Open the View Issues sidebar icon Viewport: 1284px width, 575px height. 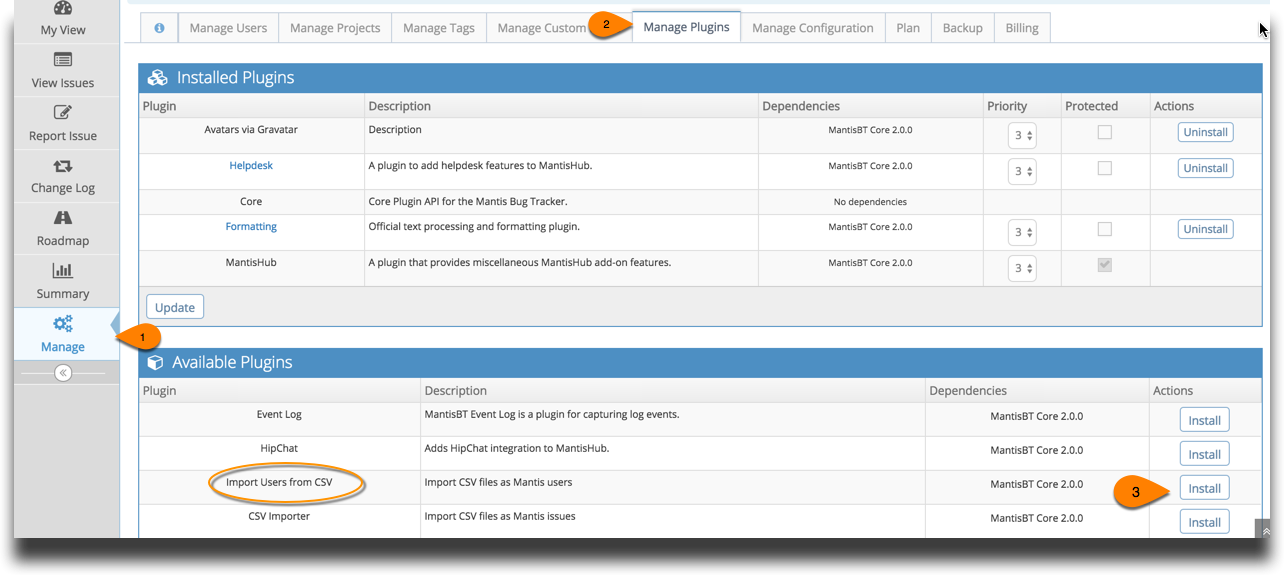pos(63,60)
